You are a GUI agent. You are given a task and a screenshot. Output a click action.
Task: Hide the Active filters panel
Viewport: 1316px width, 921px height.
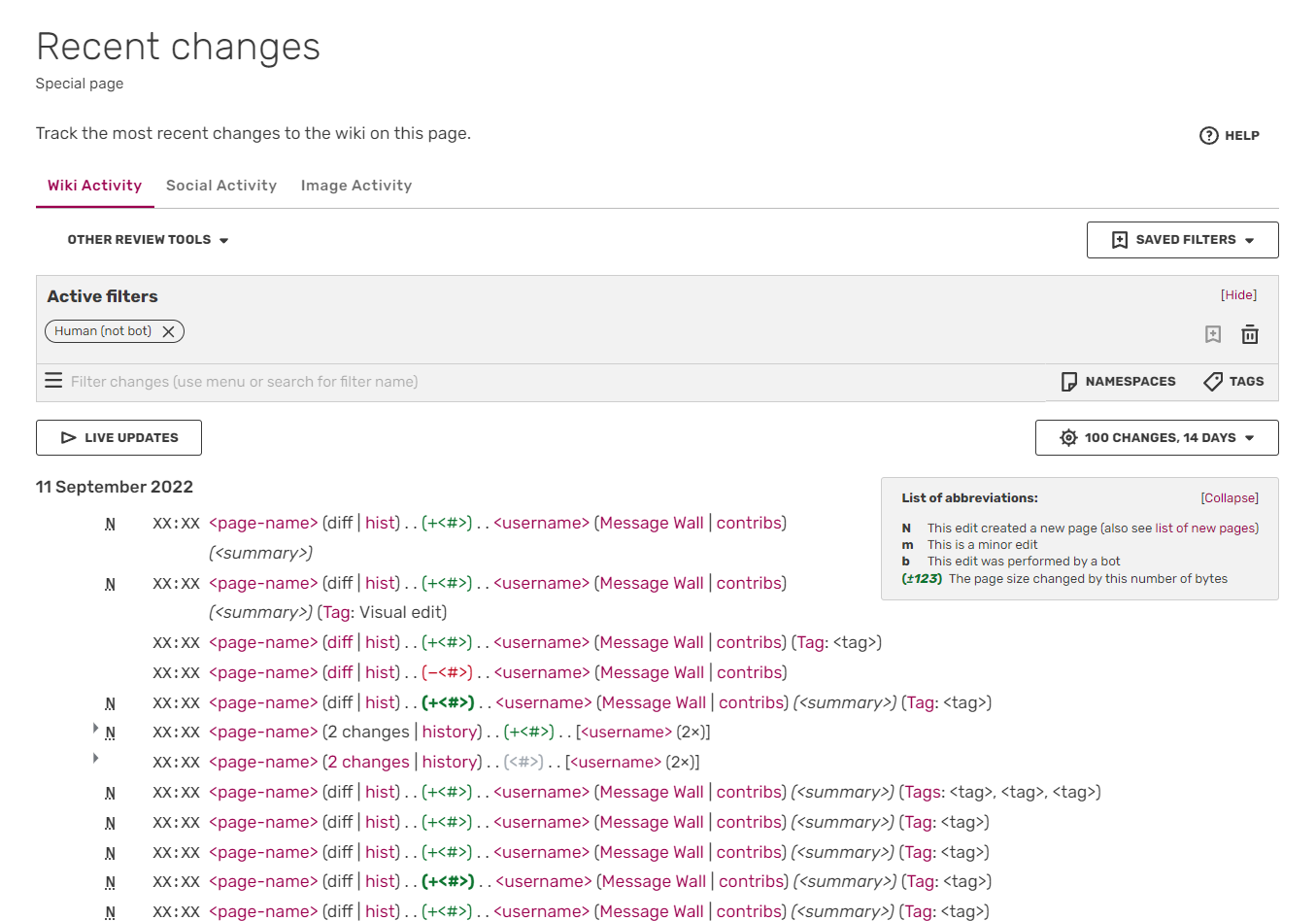point(1238,295)
